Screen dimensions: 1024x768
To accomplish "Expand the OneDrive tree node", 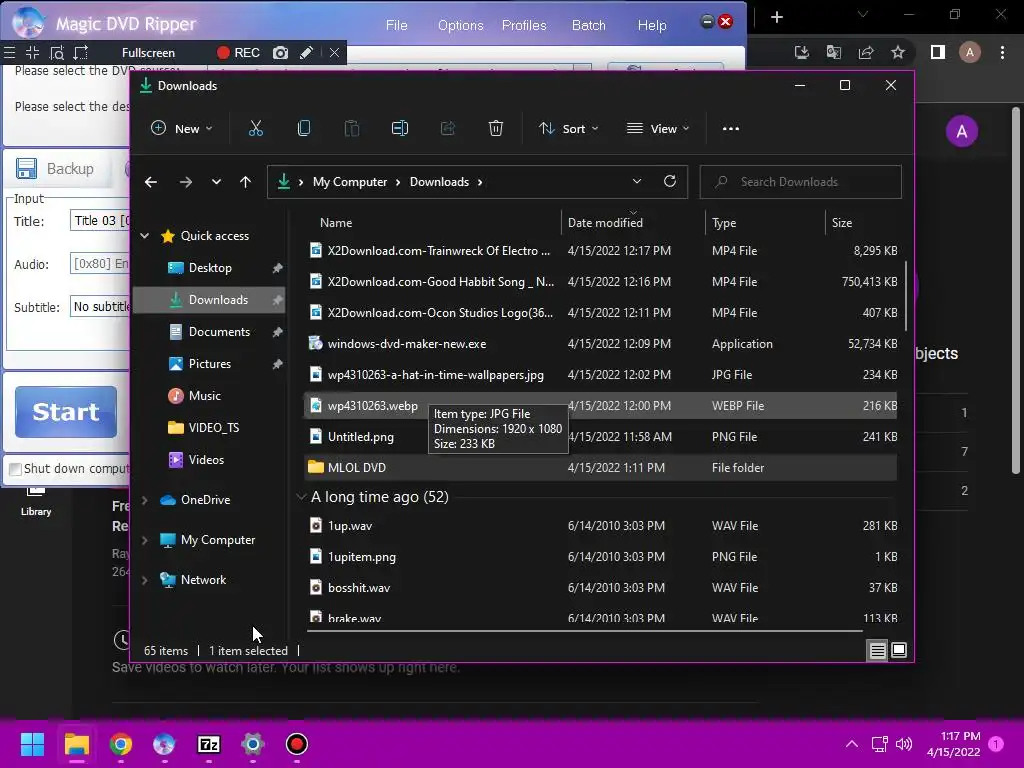I will (145, 500).
